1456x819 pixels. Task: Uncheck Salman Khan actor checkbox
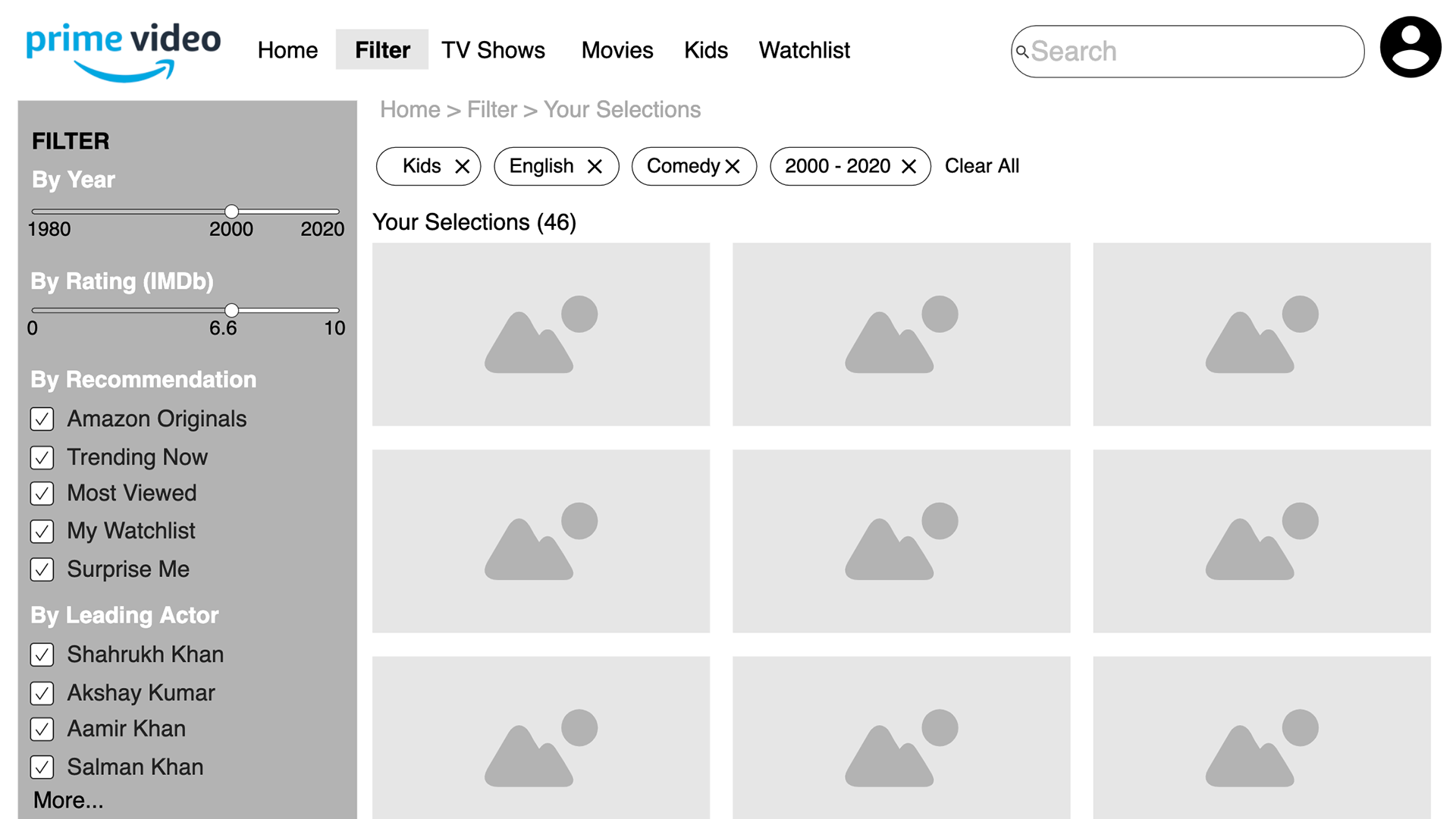42,767
